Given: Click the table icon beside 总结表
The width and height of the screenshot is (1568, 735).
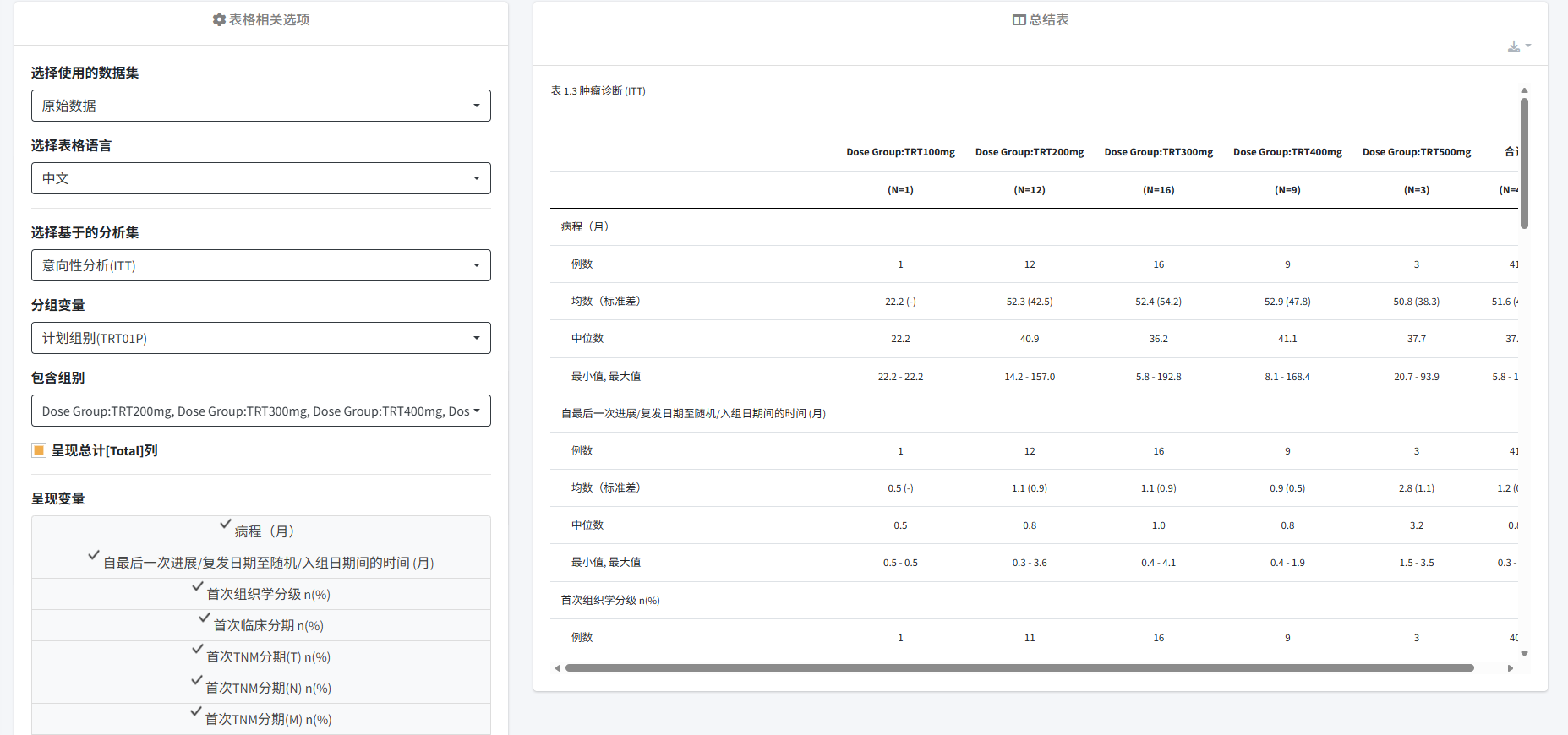Looking at the screenshot, I should click(x=1019, y=19).
